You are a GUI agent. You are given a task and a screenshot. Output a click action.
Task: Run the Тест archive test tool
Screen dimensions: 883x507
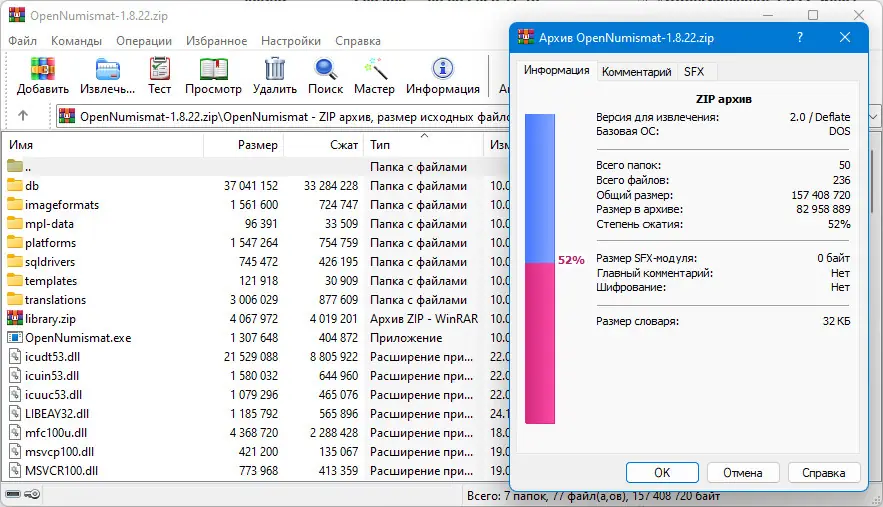click(x=159, y=69)
